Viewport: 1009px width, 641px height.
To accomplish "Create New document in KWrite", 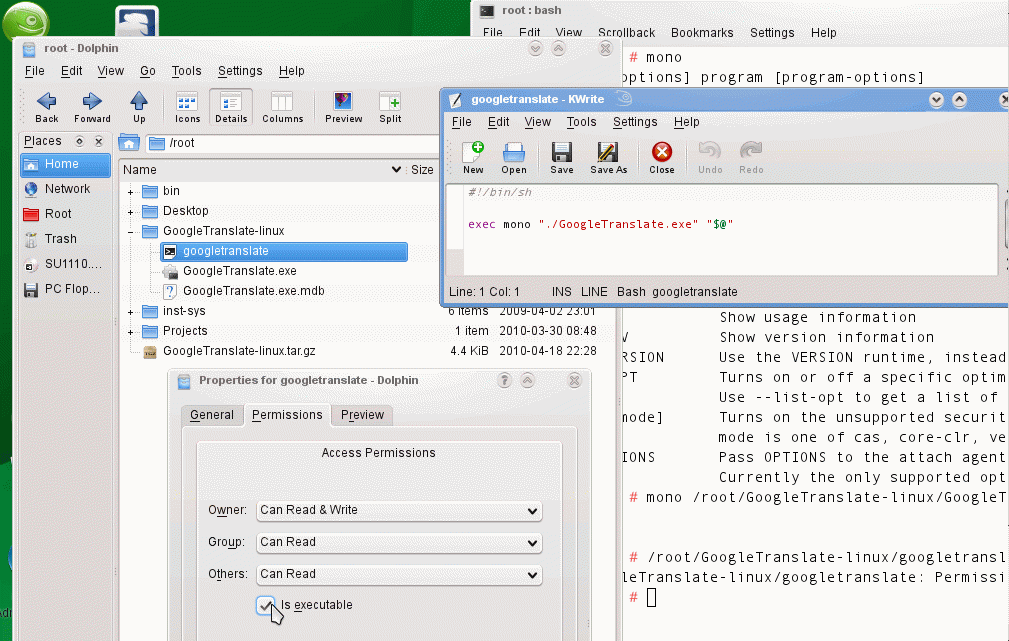I will pos(473,158).
